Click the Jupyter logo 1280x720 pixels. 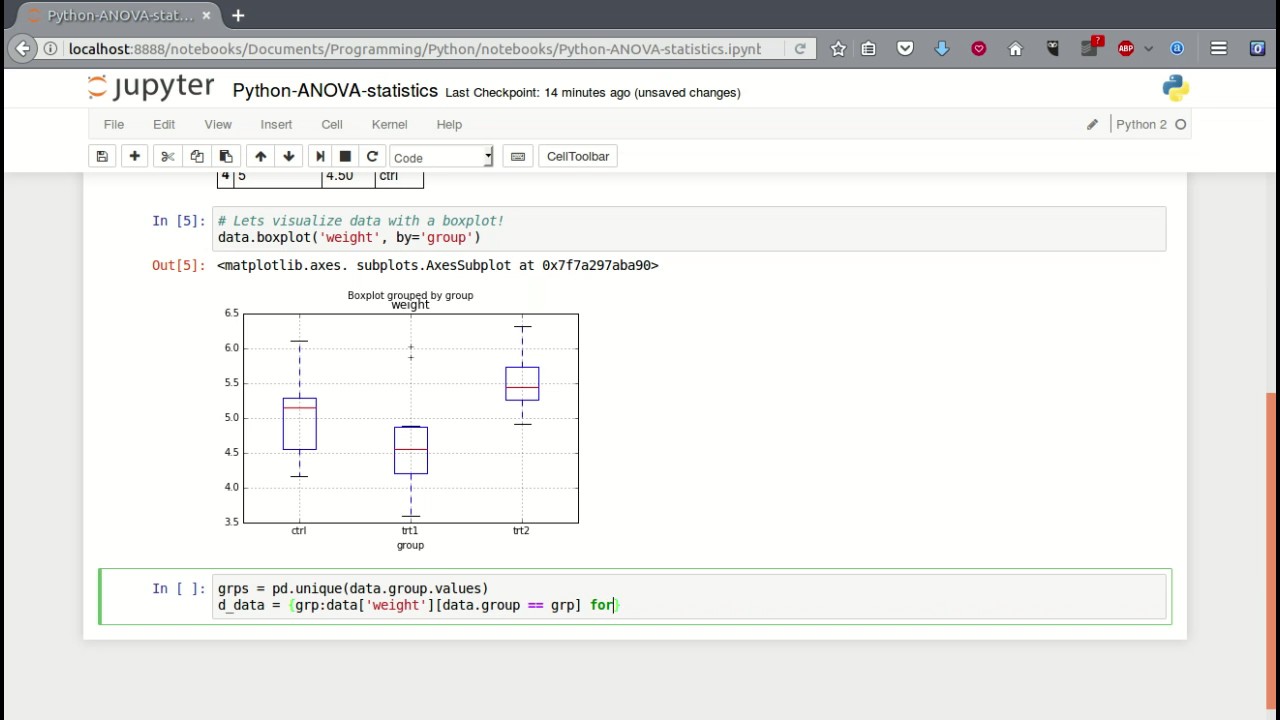151,88
